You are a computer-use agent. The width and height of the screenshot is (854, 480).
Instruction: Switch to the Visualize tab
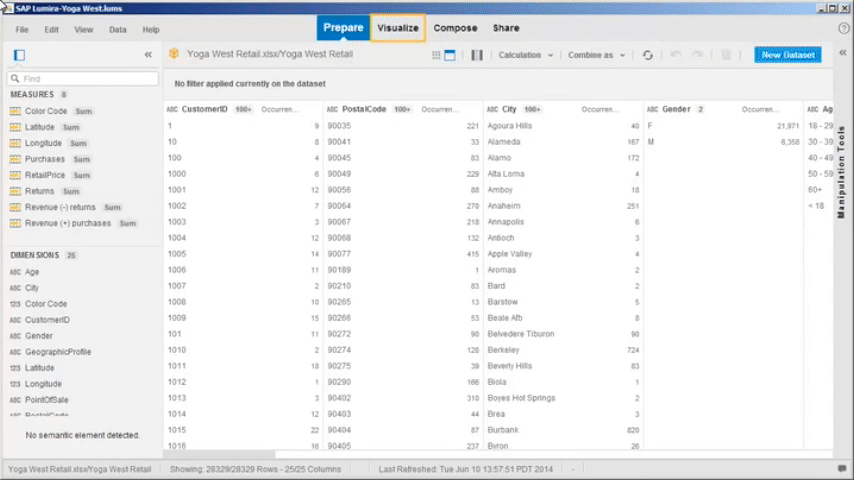[398, 28]
